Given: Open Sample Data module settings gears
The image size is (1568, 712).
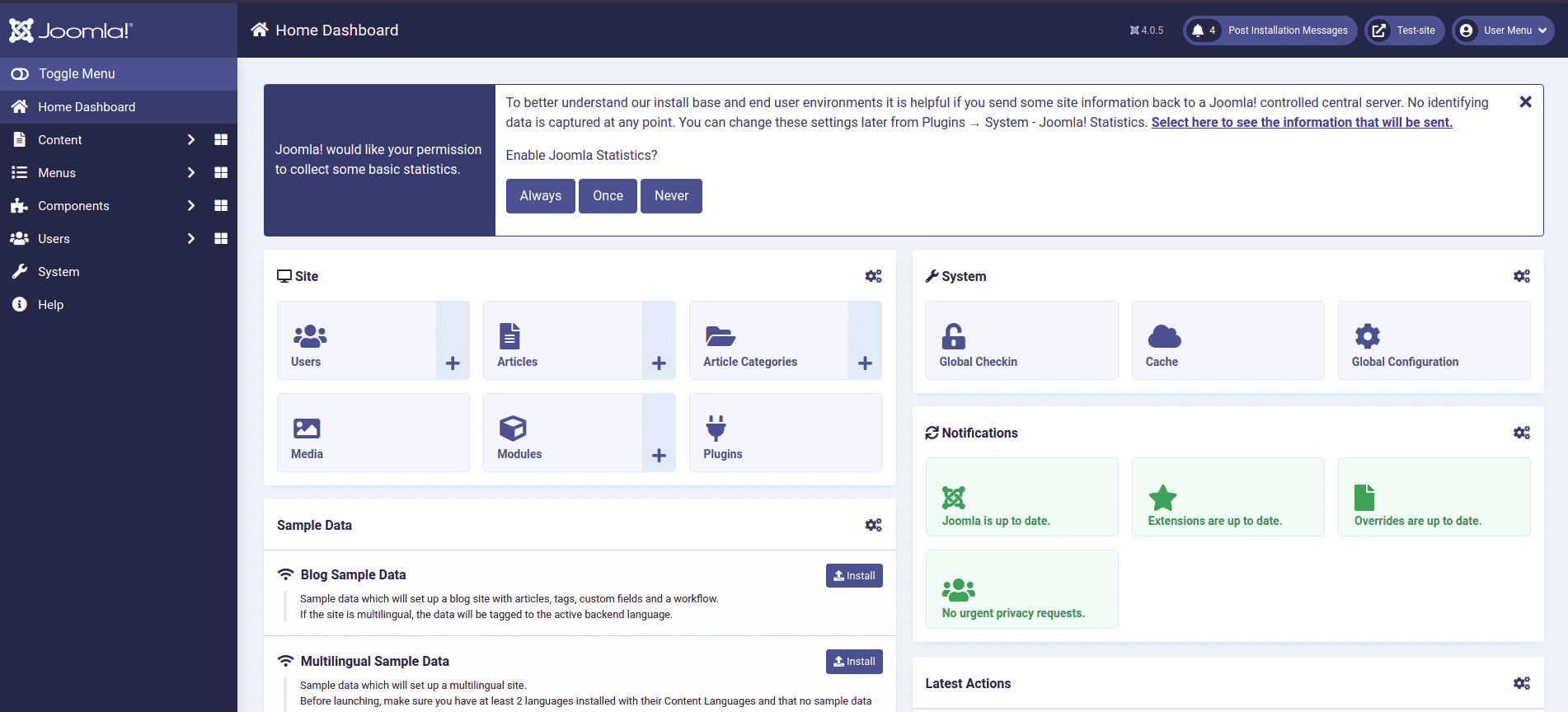Looking at the screenshot, I should pos(873,525).
